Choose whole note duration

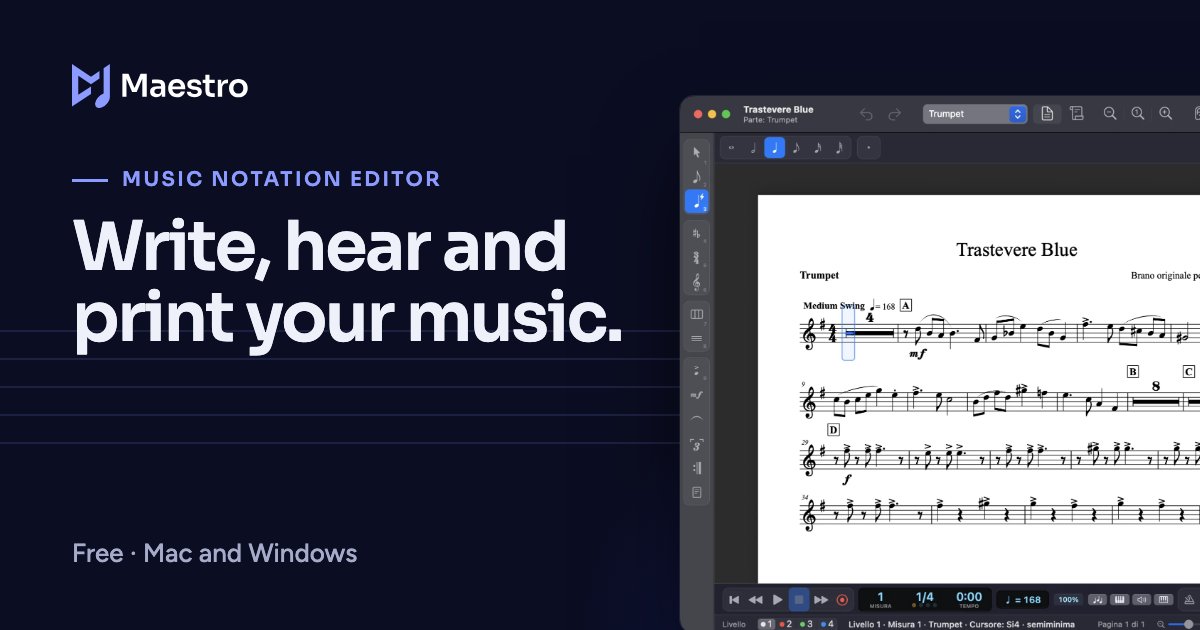click(731, 148)
